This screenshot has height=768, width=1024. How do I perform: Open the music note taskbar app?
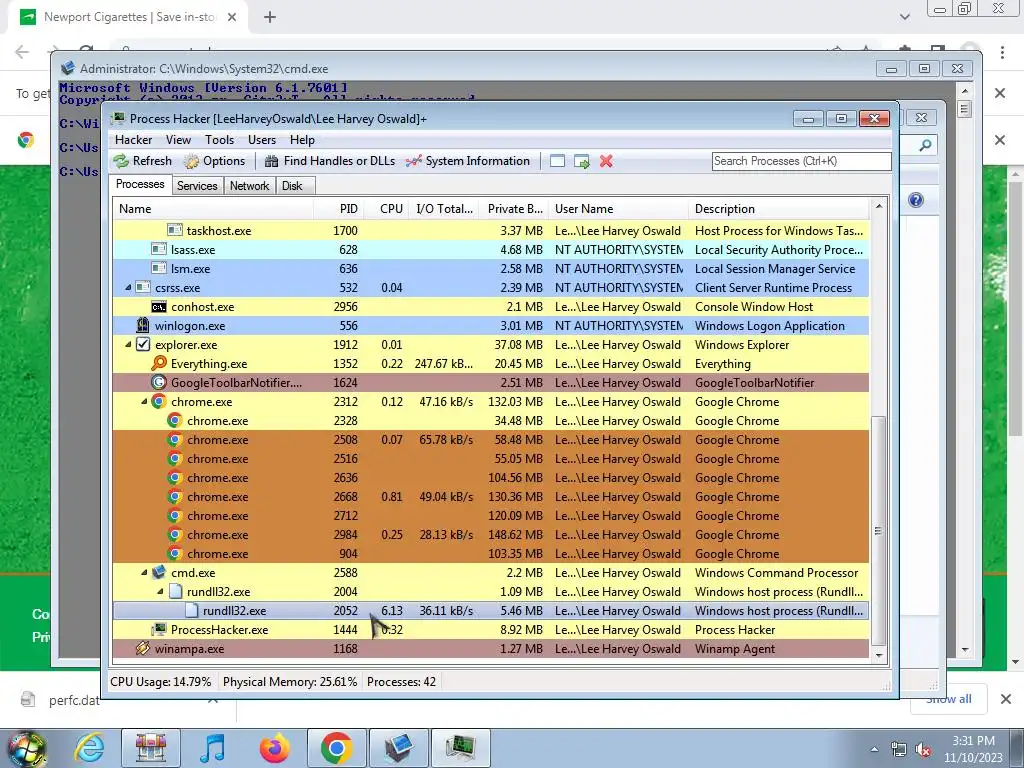point(213,748)
